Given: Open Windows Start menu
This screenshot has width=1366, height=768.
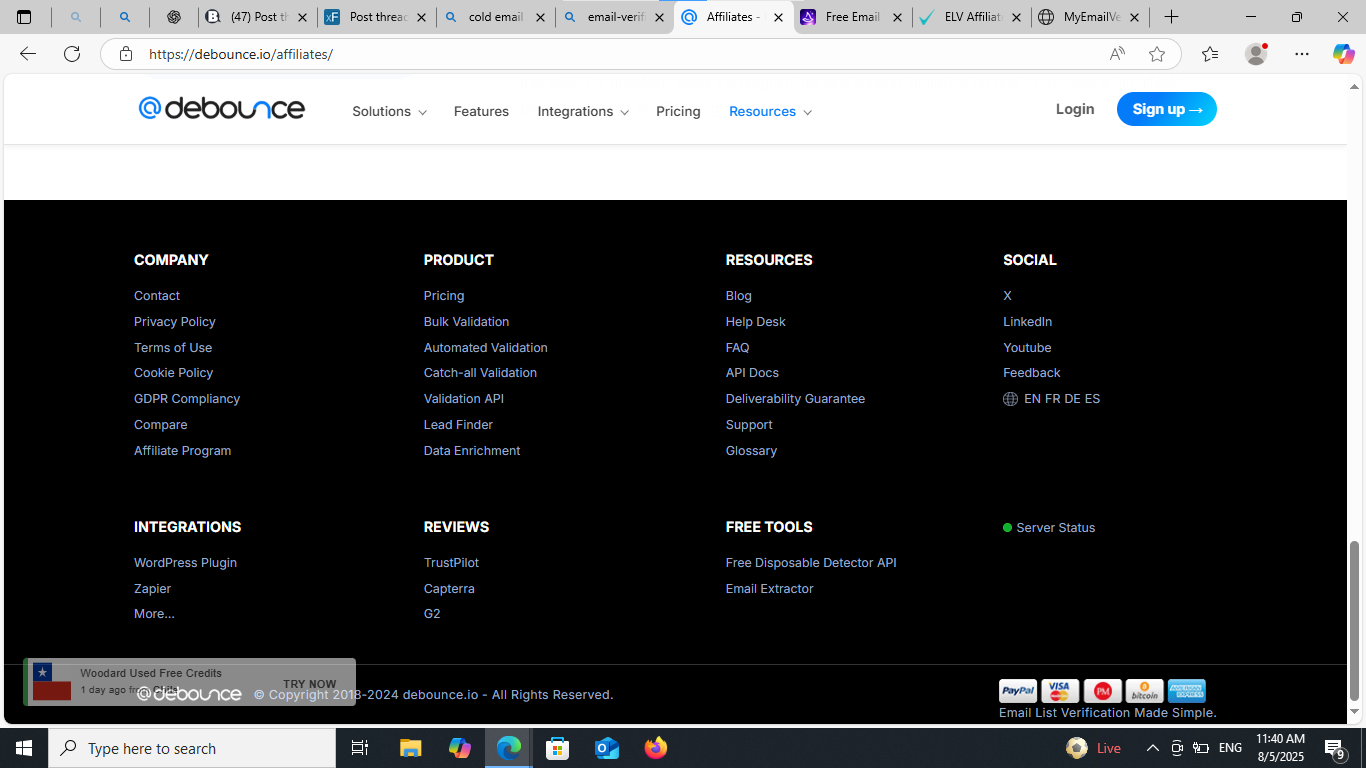Looking at the screenshot, I should tap(23, 748).
